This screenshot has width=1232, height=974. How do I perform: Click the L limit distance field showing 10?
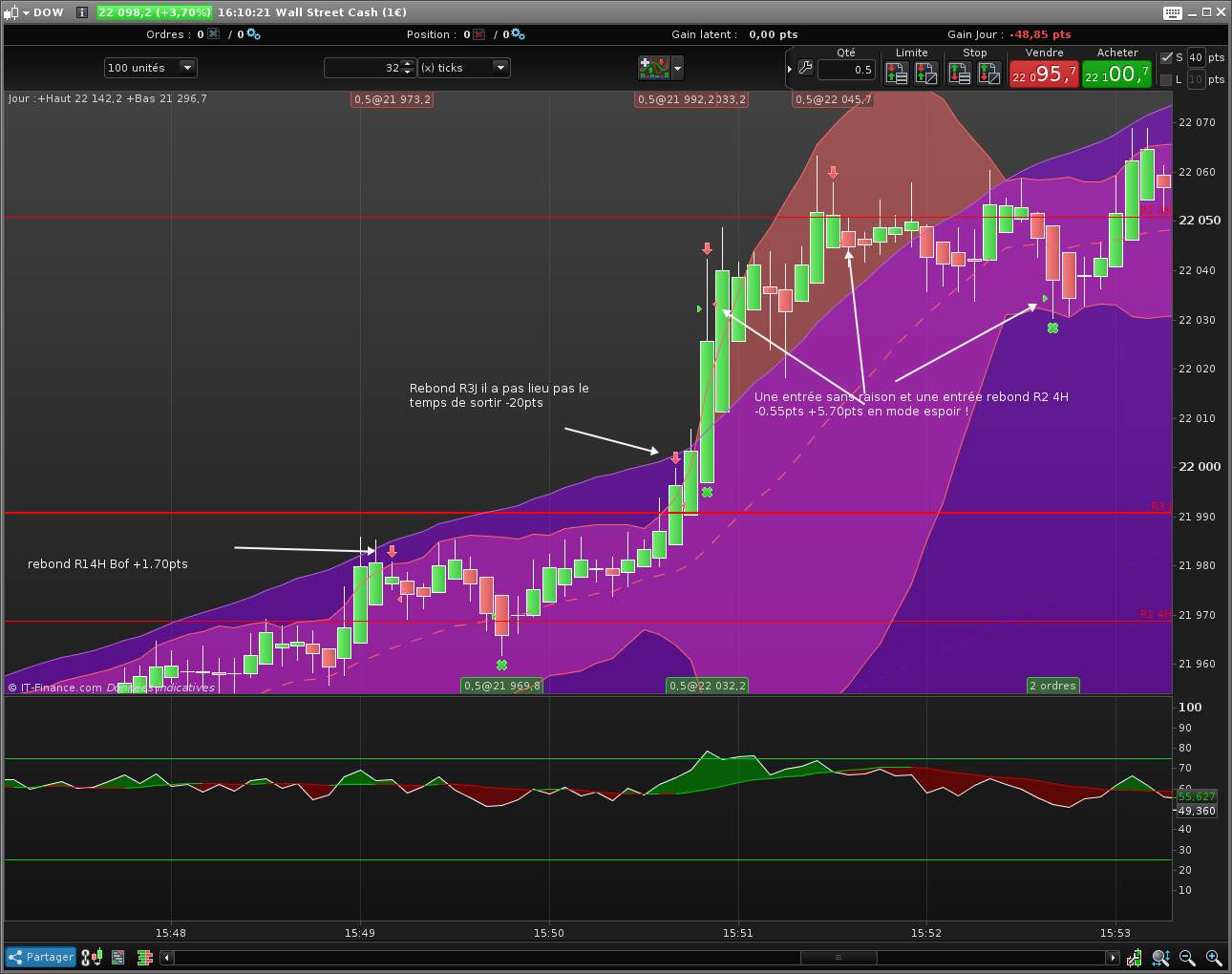(x=1196, y=79)
